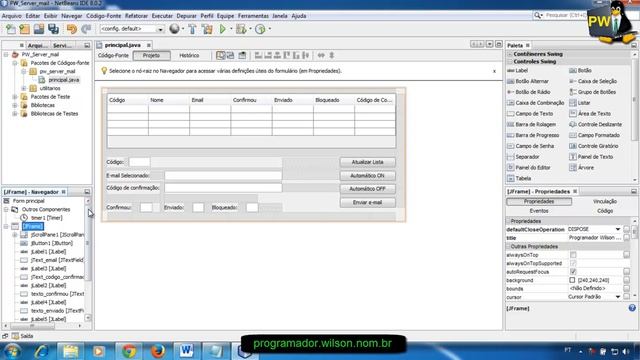Open Google Chrome from the taskbar
The image size is (640, 360).
(x=129, y=351)
